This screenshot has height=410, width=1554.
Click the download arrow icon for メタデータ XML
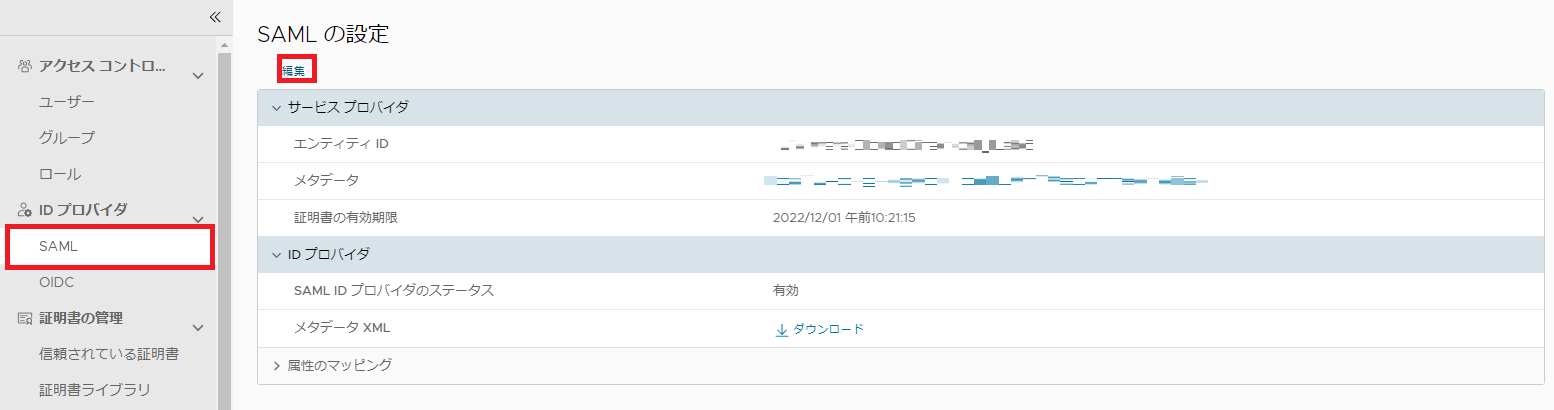coord(782,329)
